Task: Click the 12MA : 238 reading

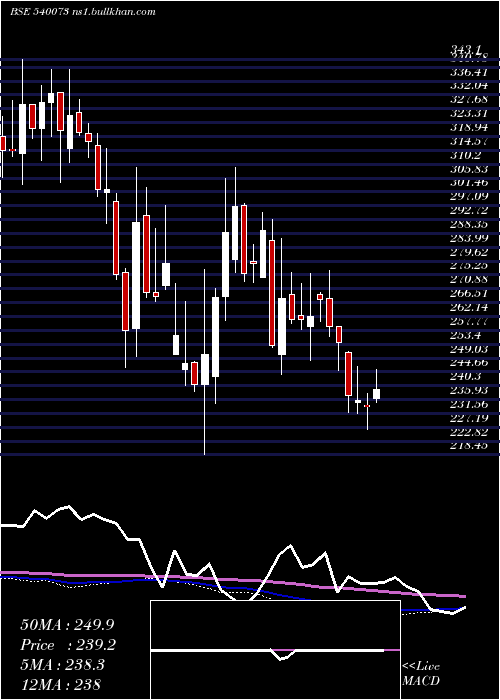Action: tap(60, 684)
